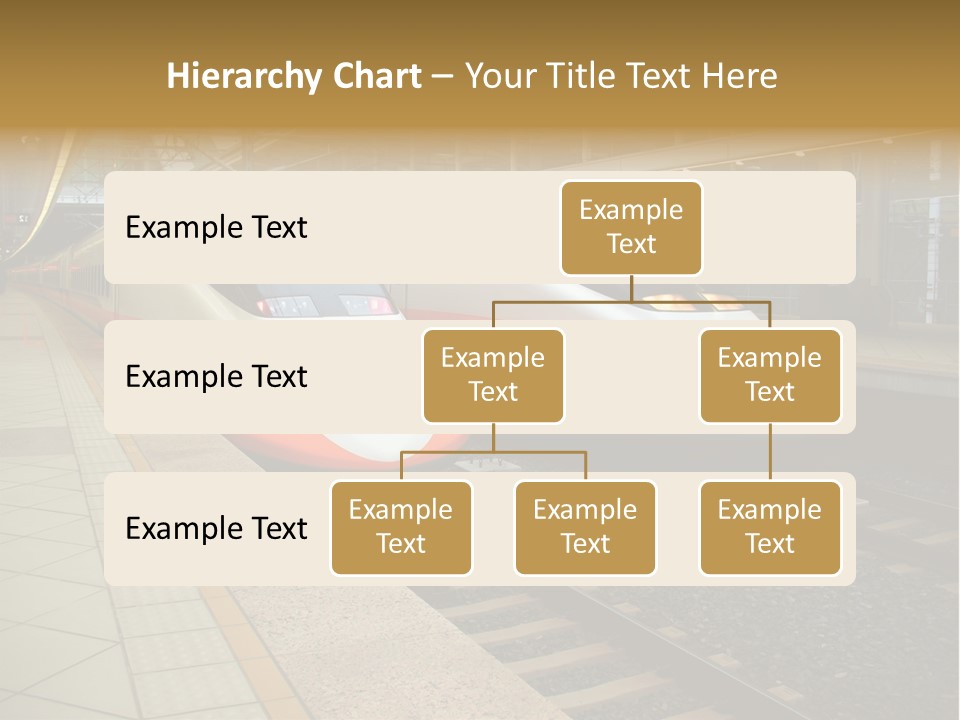Select the right box in the second hierarchy level

(770, 375)
